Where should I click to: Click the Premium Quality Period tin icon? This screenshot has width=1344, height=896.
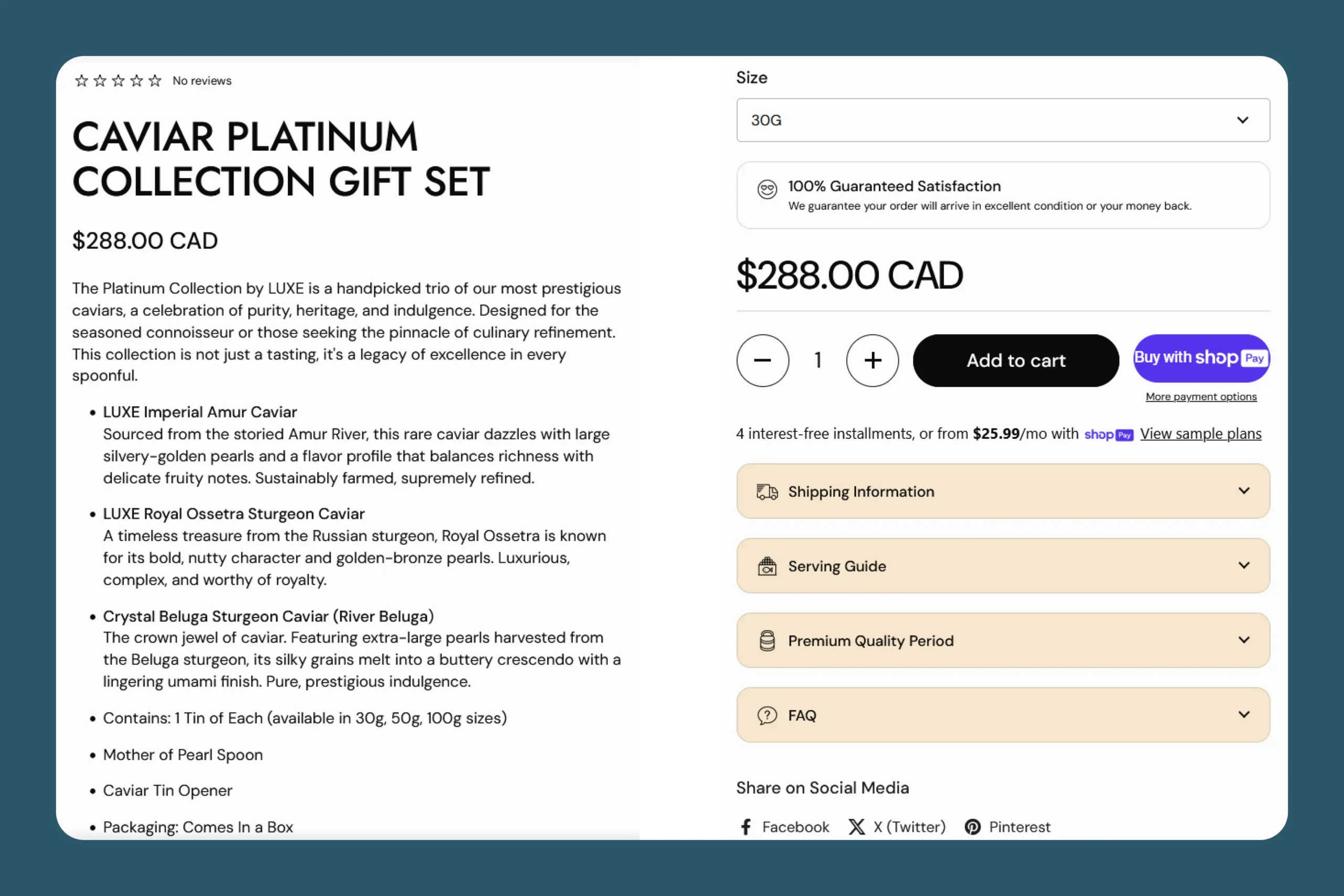767,640
